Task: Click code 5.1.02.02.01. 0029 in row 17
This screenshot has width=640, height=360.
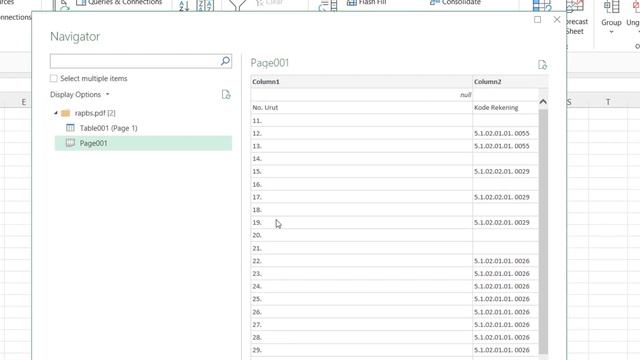Action: click(x=502, y=197)
